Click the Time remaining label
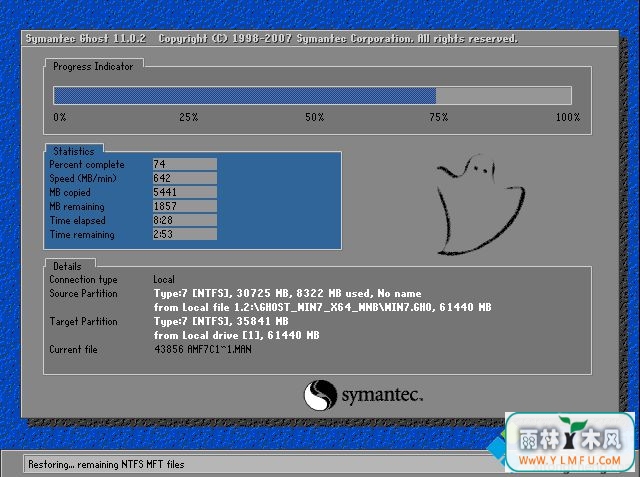The height and width of the screenshot is (477, 640). pos(82,235)
